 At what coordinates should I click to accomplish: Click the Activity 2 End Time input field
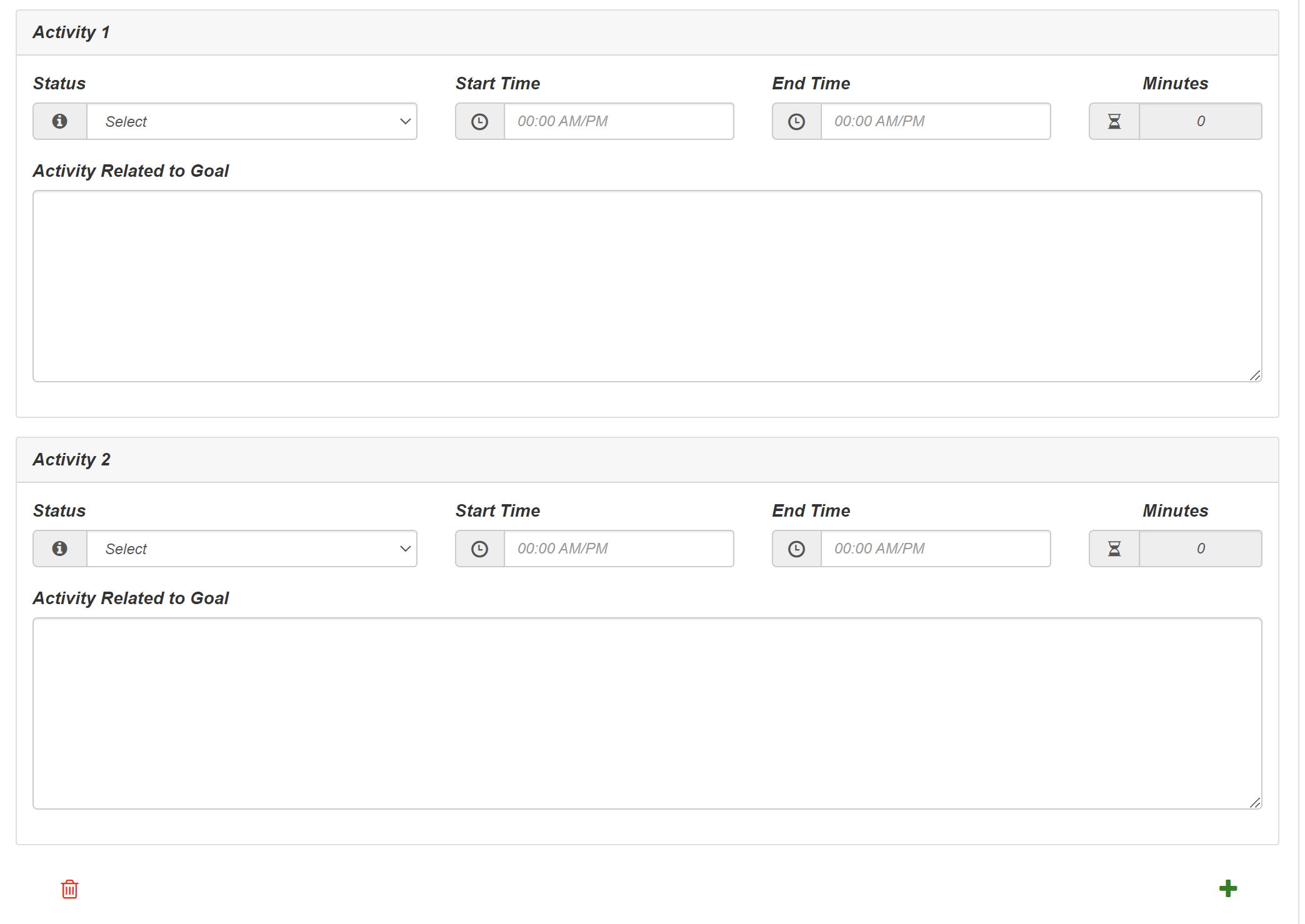pos(935,549)
